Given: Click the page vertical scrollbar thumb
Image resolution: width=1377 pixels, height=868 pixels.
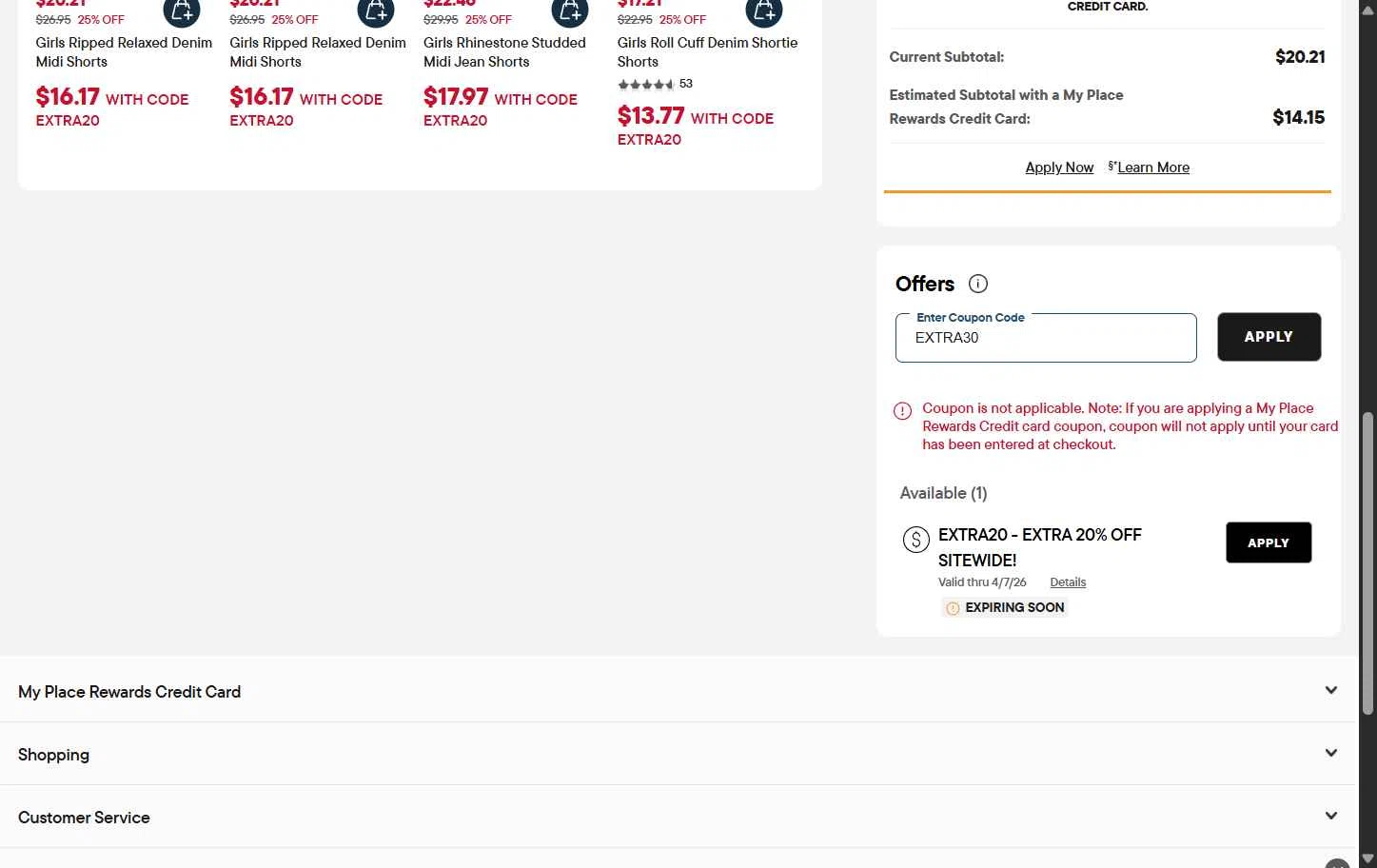Looking at the screenshot, I should click(x=1367, y=562).
